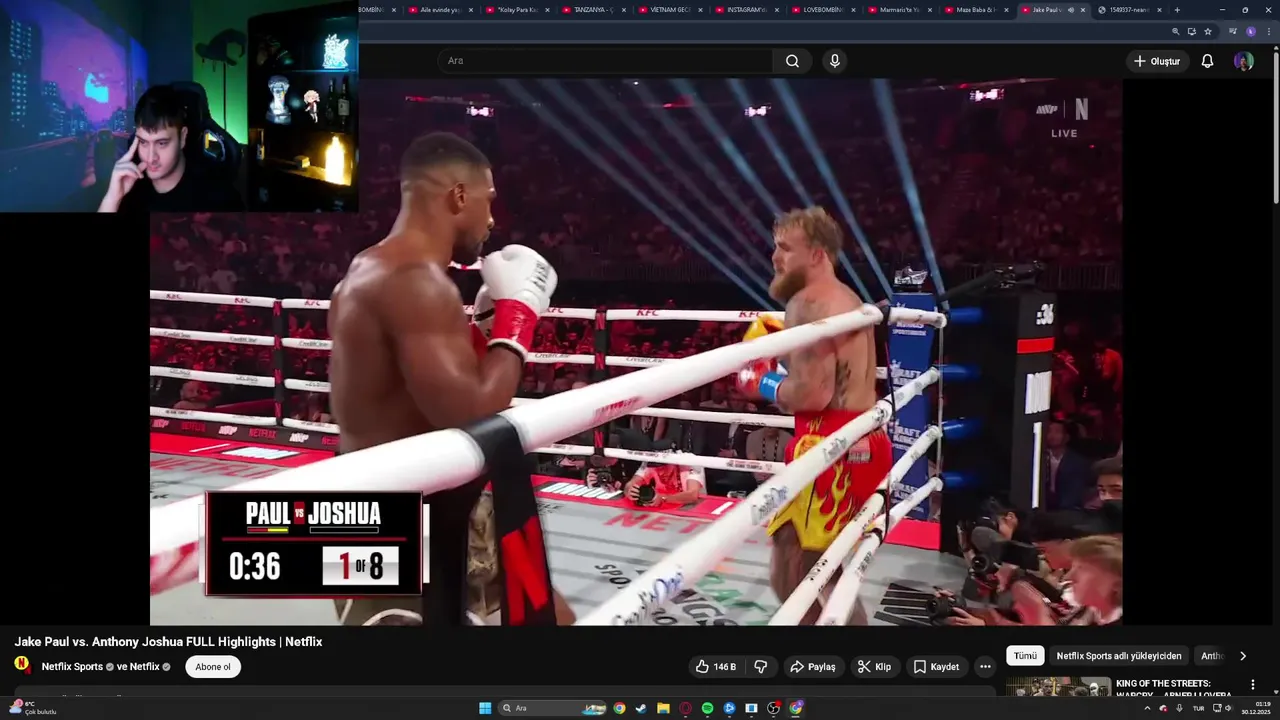The height and width of the screenshot is (720, 1280).
Task: Like the video showing 146 B
Action: [716, 667]
